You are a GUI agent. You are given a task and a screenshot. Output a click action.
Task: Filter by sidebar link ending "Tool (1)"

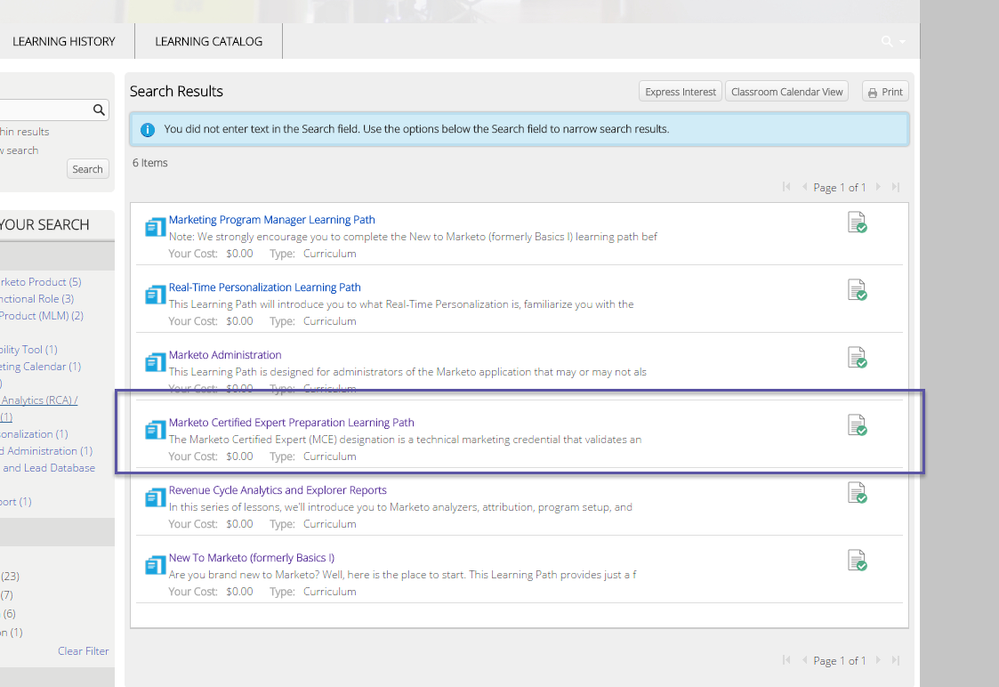[29, 349]
